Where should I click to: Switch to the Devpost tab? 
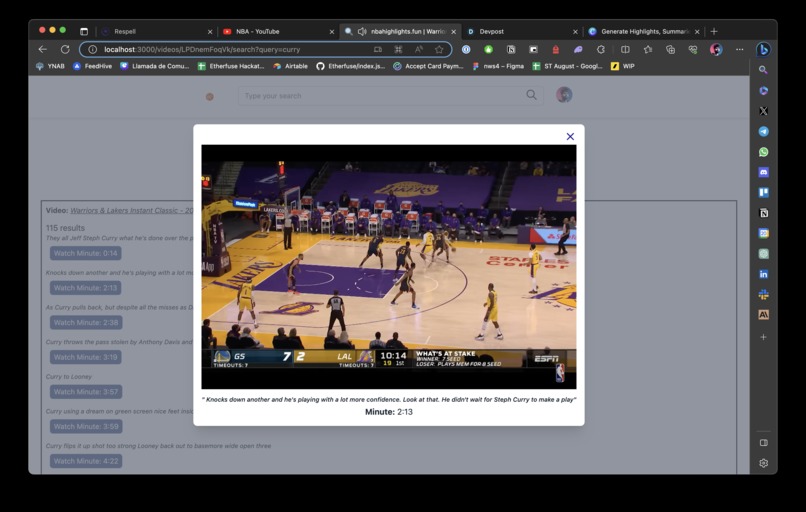pos(522,31)
